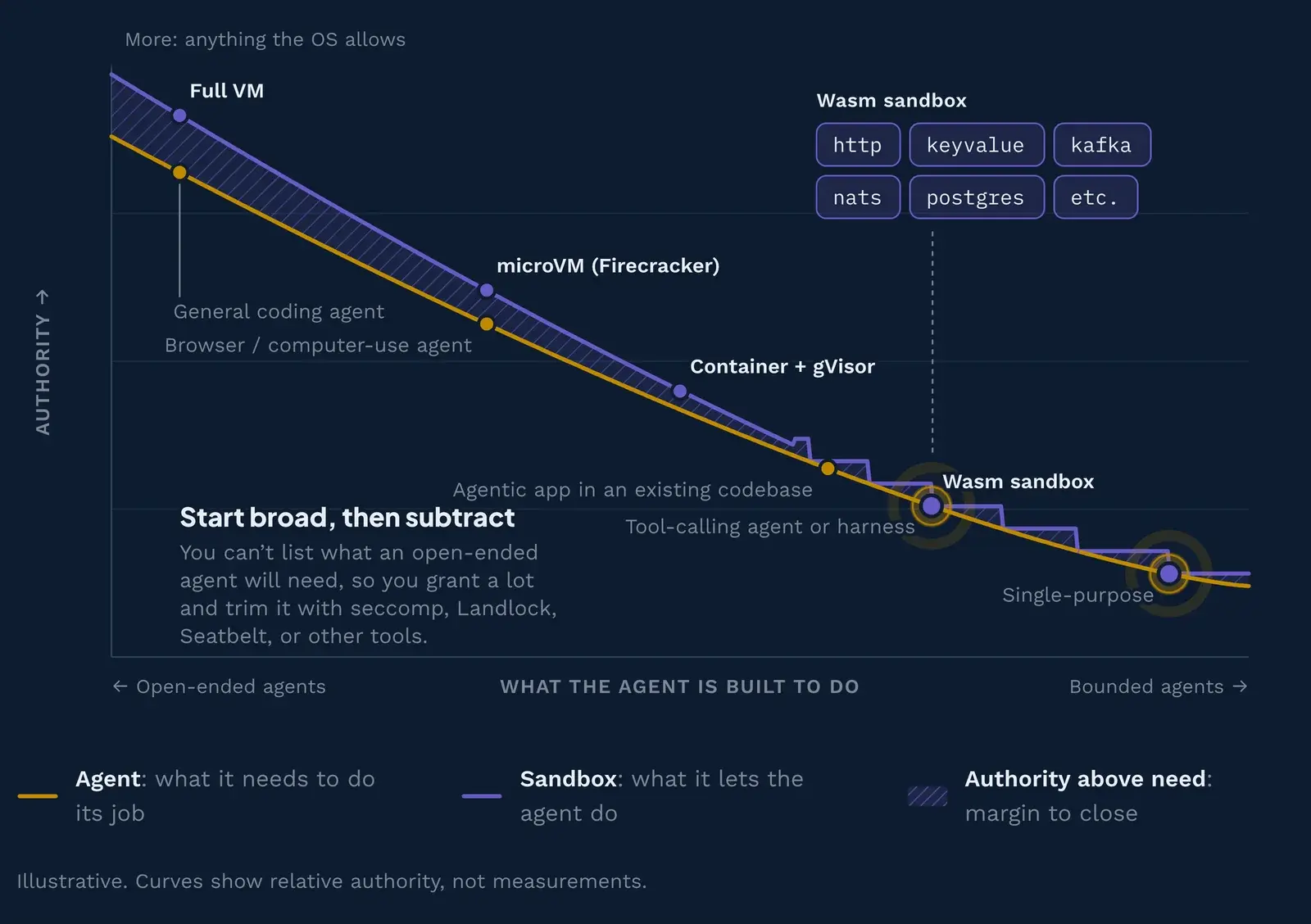
Task: Select the keyvalue capability chip
Action: tap(977, 145)
